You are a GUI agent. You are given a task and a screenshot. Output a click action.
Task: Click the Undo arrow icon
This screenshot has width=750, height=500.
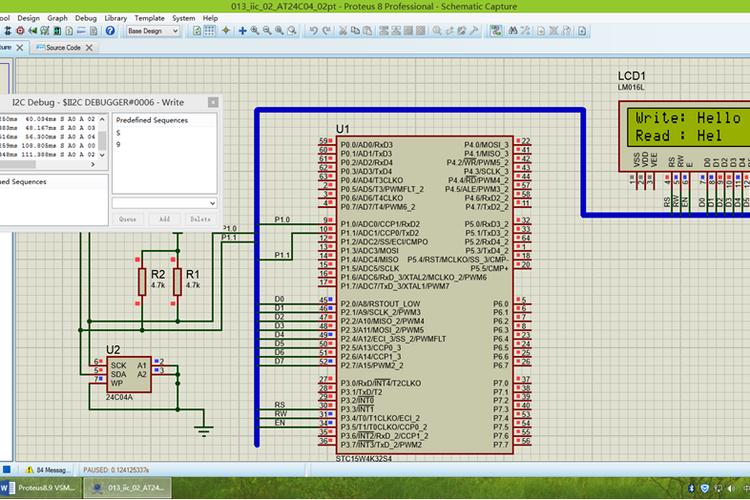313,31
